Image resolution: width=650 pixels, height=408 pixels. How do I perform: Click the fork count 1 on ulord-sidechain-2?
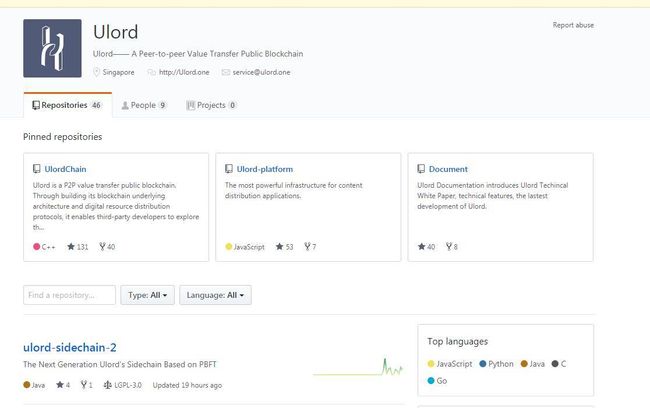coord(86,385)
